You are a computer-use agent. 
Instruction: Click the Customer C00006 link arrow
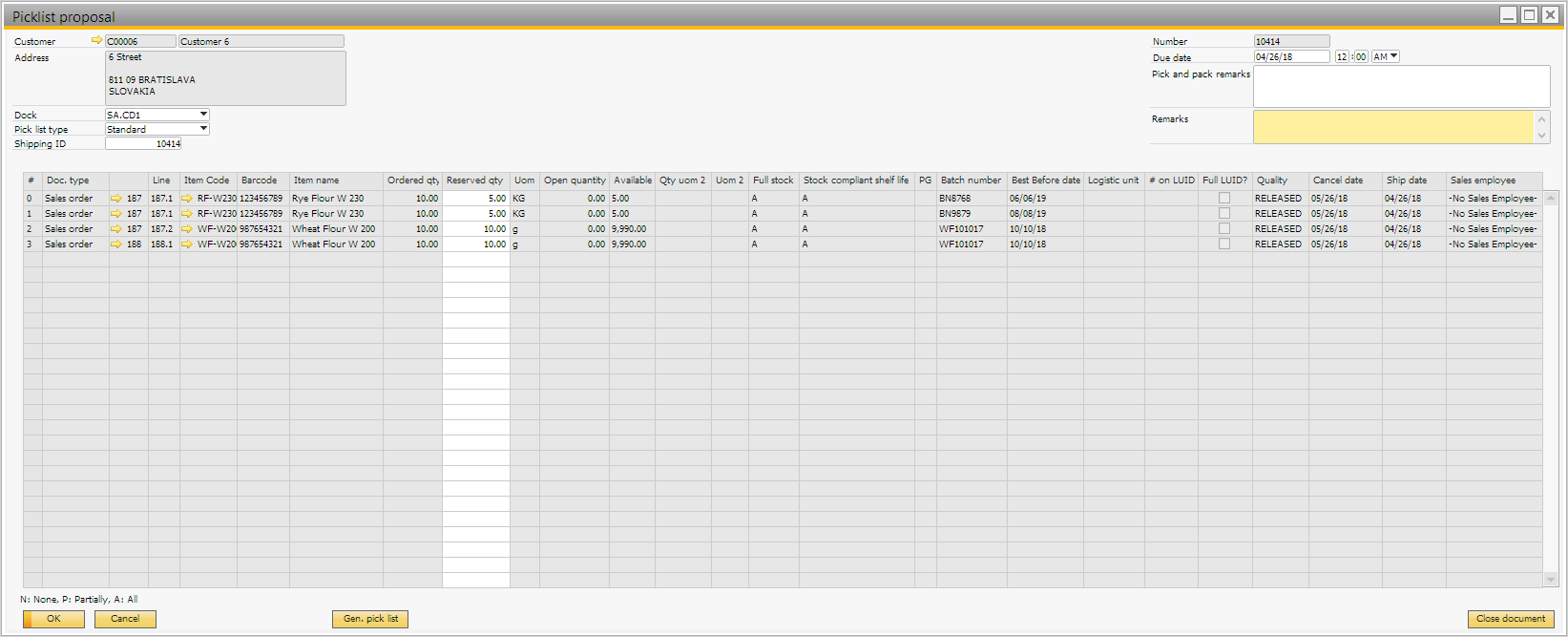point(96,41)
